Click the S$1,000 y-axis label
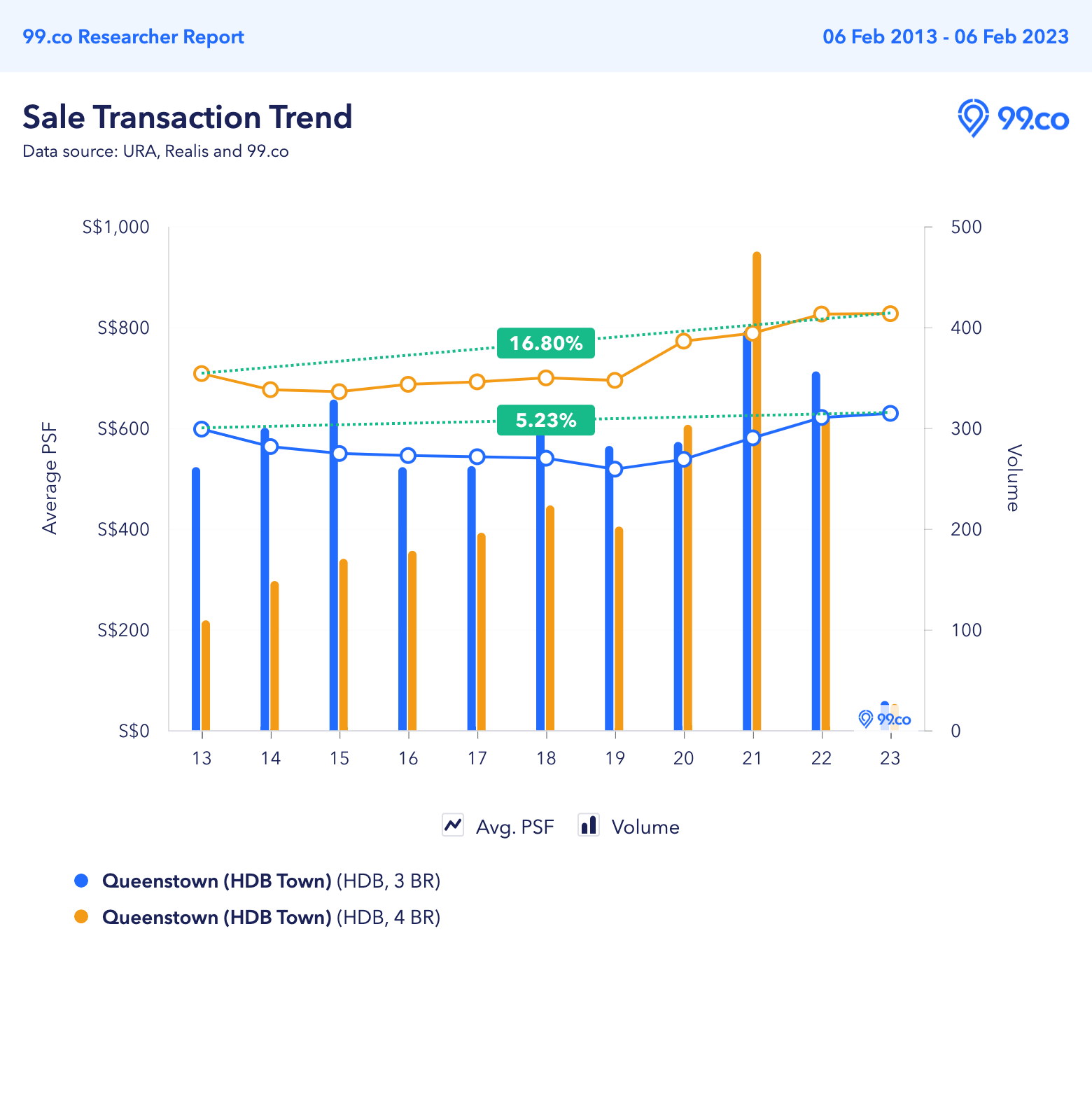 pyautogui.click(x=116, y=227)
